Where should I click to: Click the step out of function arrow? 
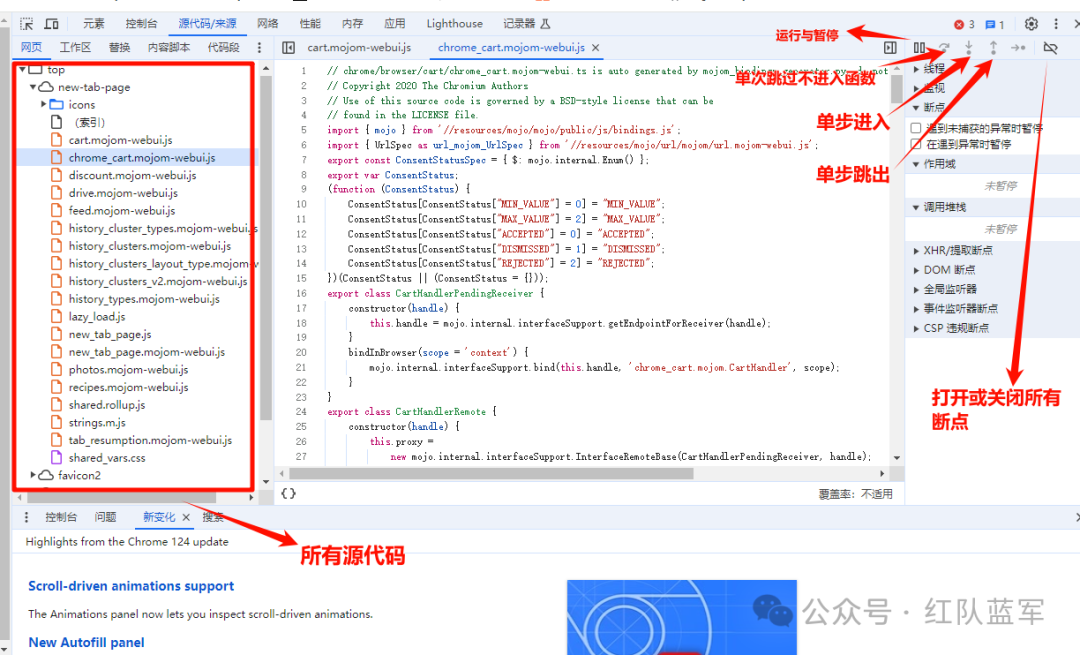click(993, 48)
